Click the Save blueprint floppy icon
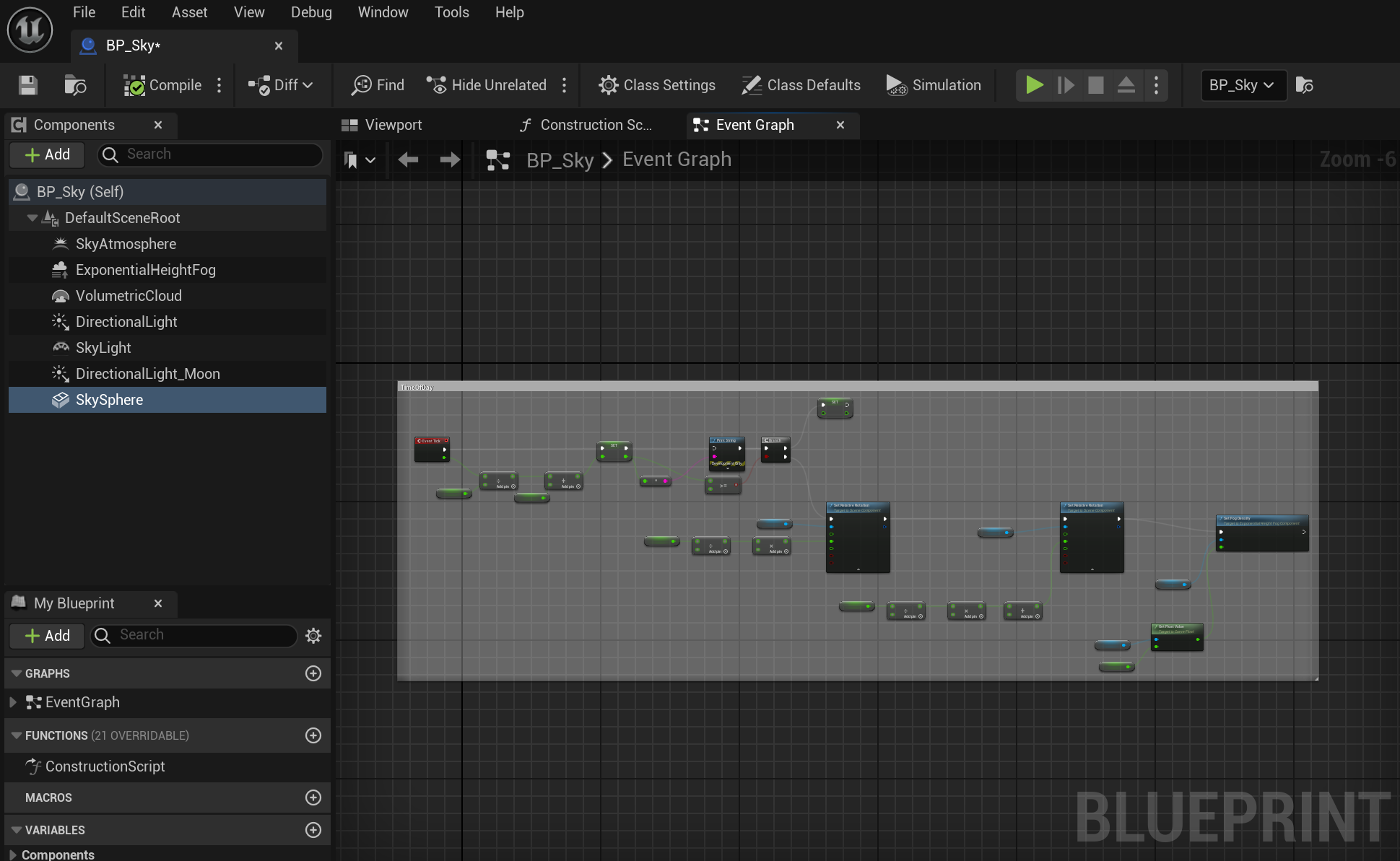 (x=28, y=85)
